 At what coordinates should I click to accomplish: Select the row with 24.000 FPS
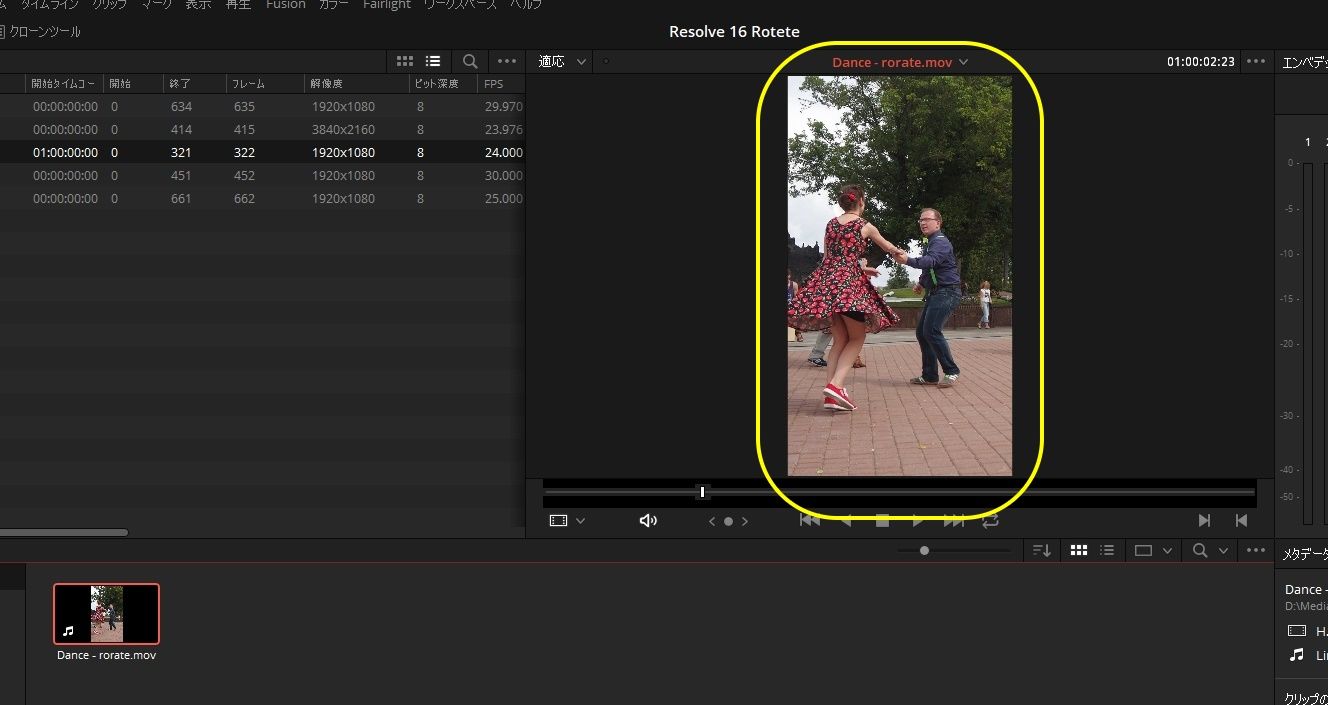tap(262, 153)
